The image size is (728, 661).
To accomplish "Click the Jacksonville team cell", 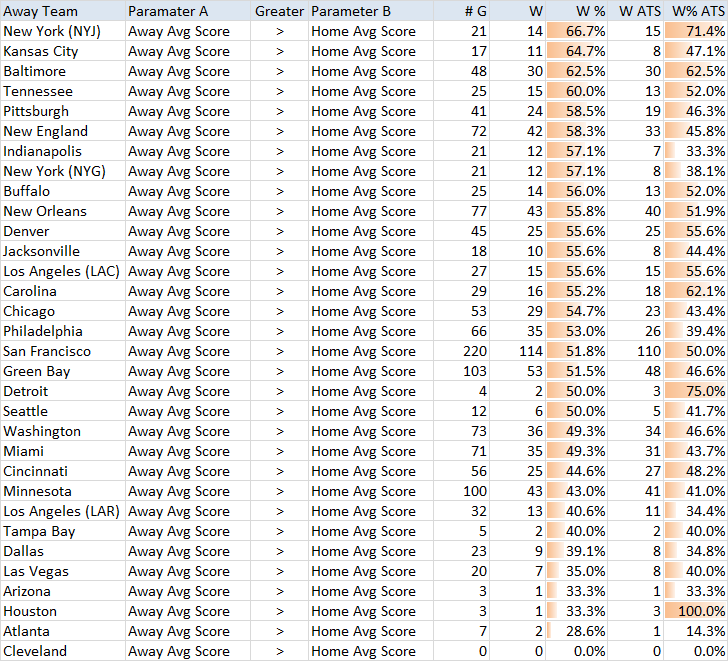I will [x=63, y=251].
